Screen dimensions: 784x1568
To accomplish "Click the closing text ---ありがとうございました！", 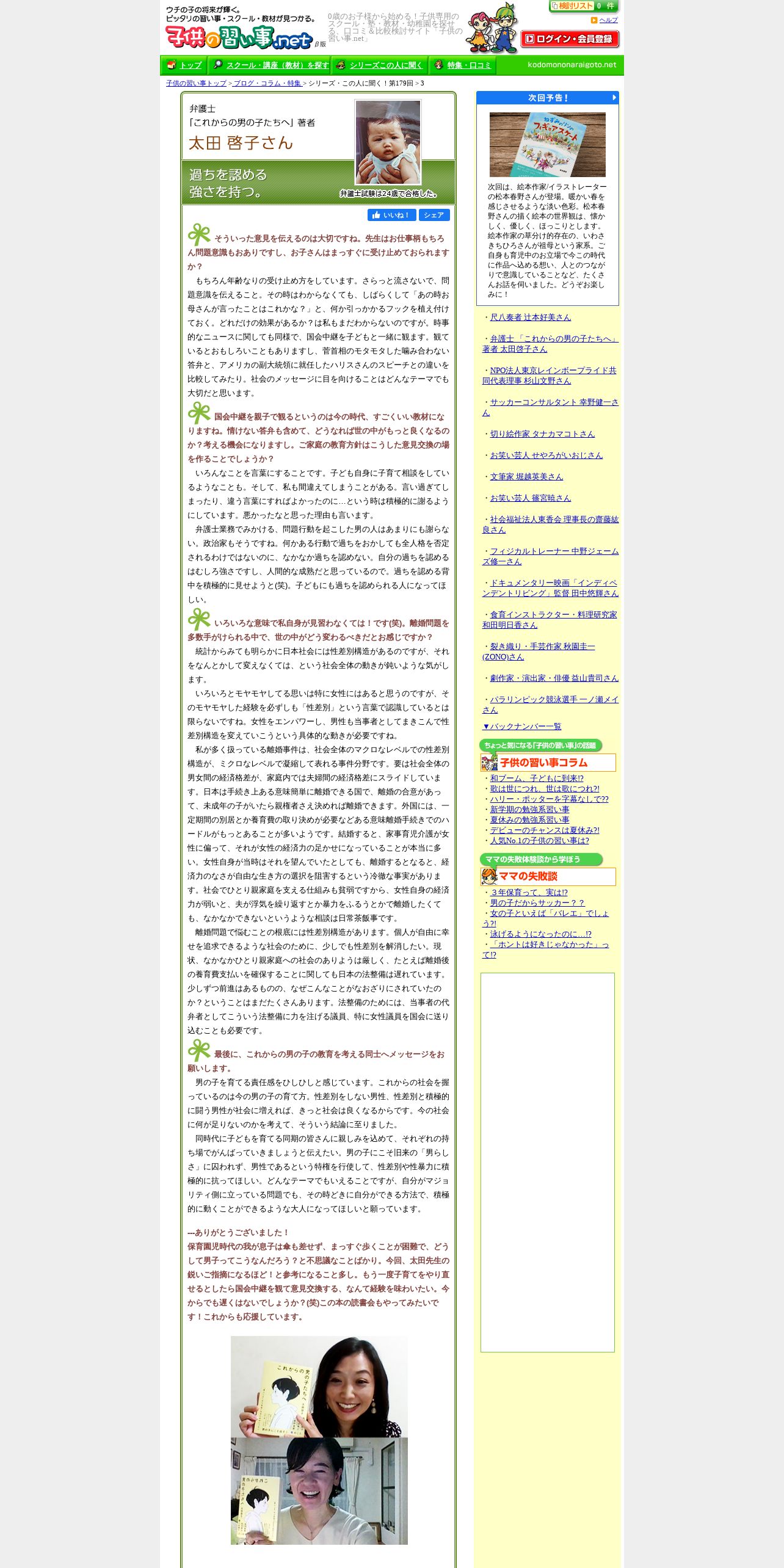I will pos(238,1233).
